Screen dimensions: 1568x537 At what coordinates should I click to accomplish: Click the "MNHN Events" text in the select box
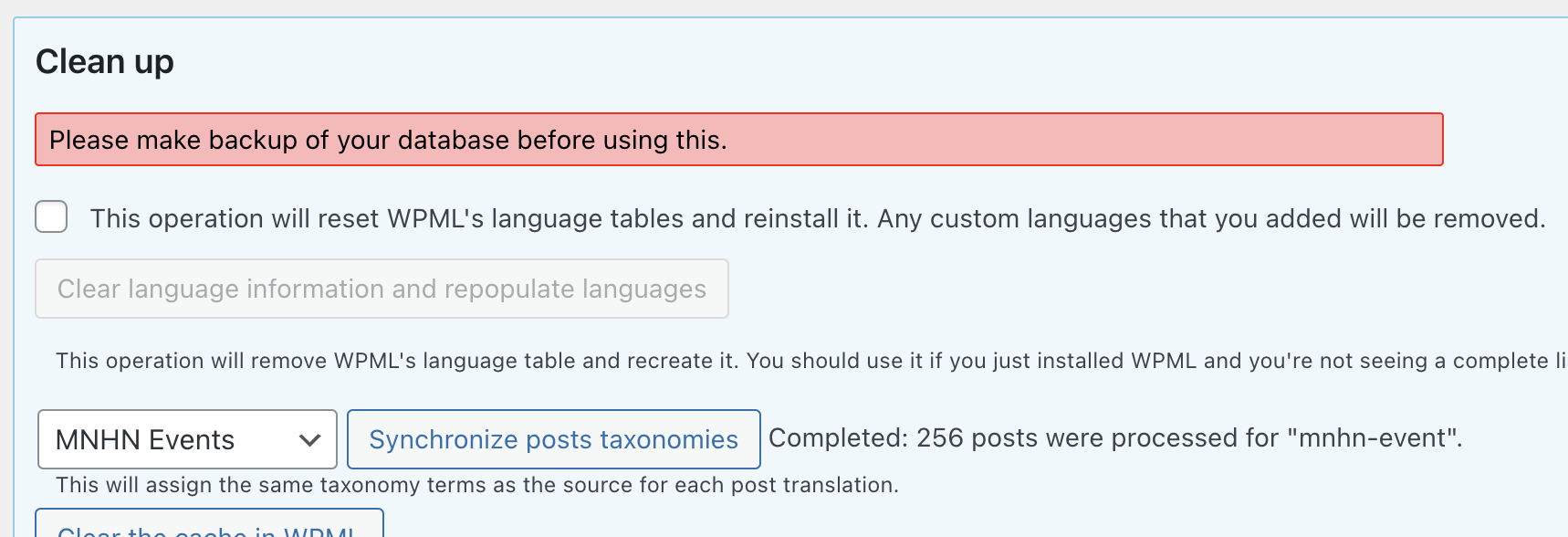click(145, 440)
